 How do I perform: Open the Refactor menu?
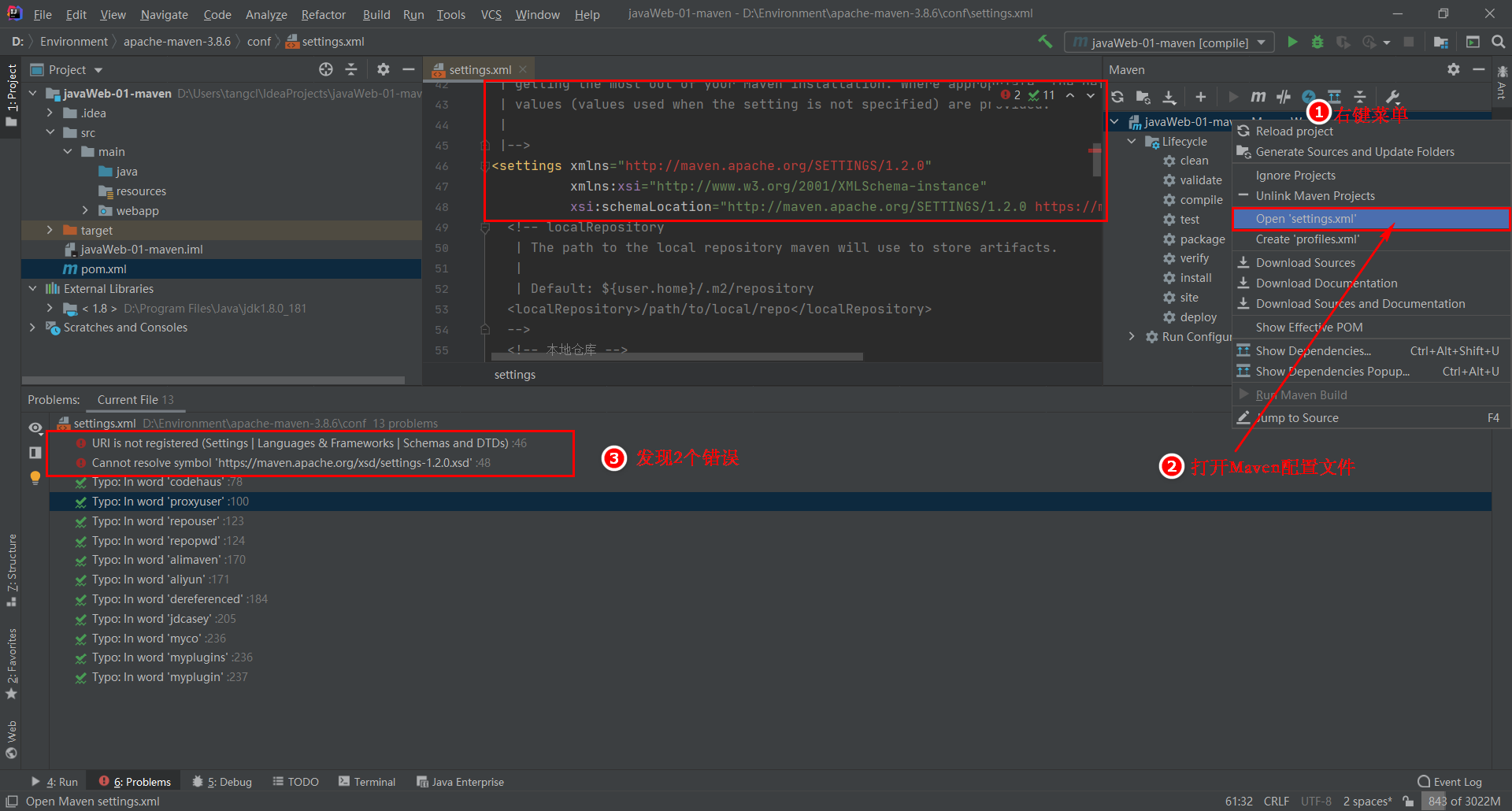click(x=323, y=14)
